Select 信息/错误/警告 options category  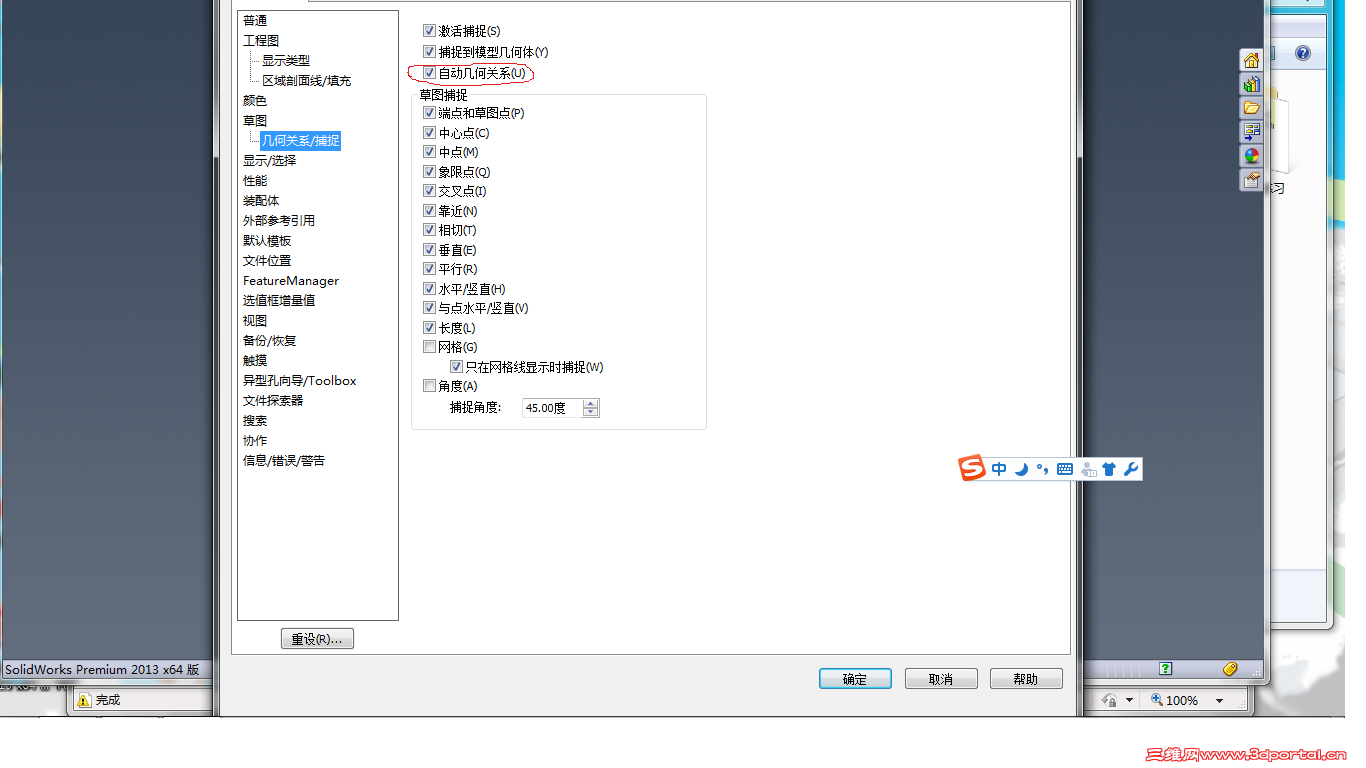coord(284,460)
